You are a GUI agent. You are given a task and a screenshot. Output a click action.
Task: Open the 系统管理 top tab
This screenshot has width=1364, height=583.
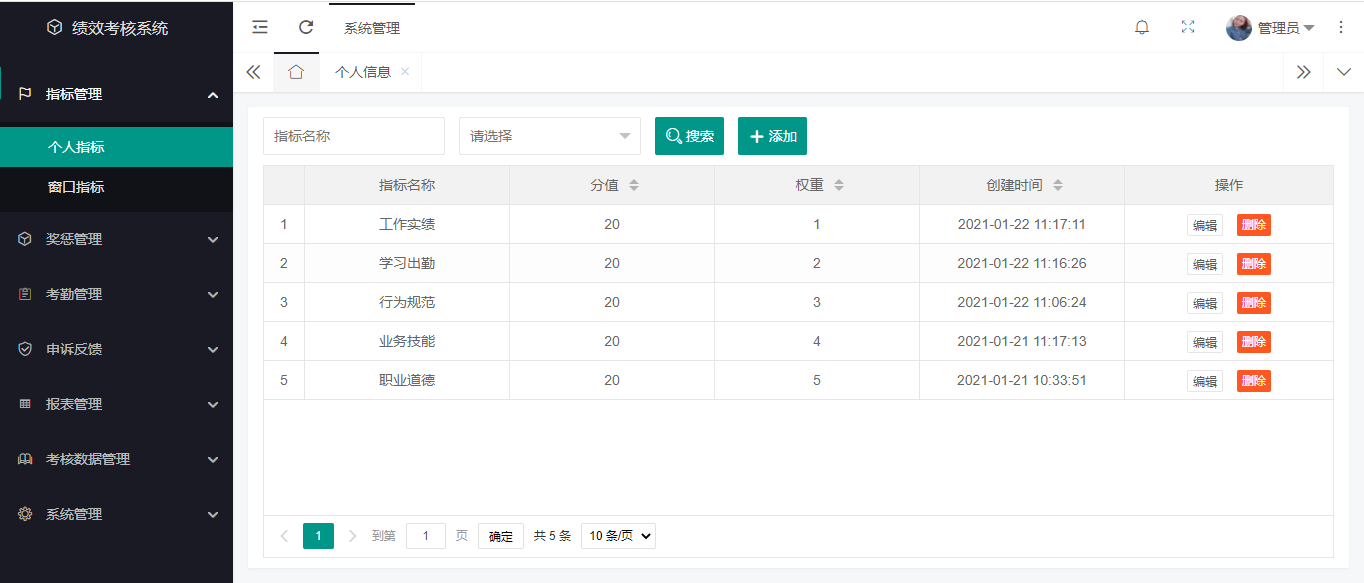click(372, 28)
